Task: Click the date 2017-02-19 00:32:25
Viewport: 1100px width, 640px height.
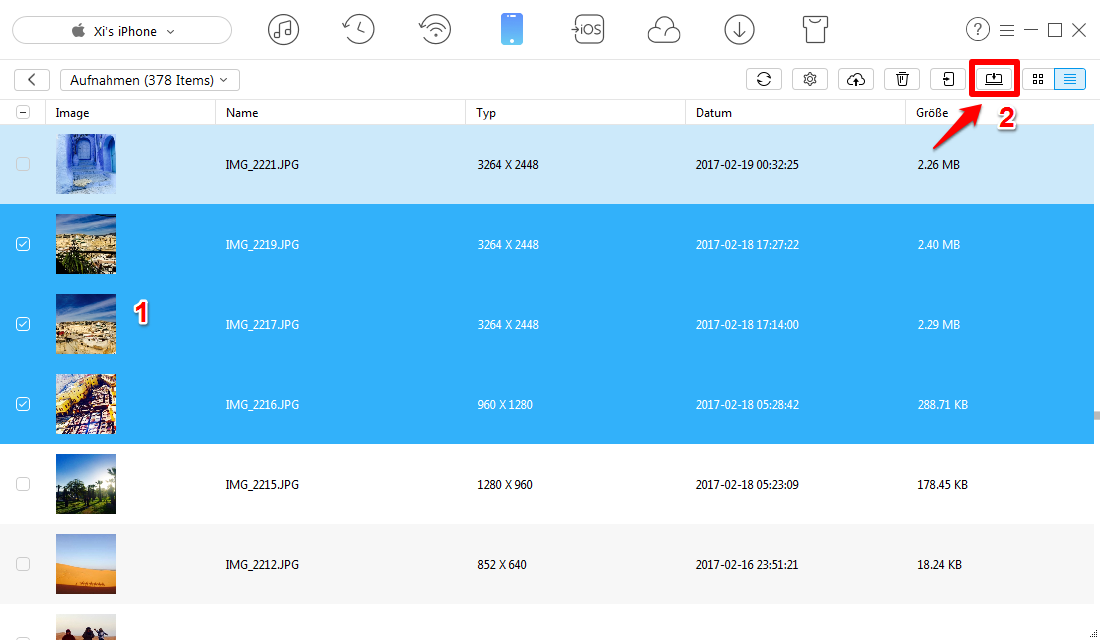Action: [747, 165]
